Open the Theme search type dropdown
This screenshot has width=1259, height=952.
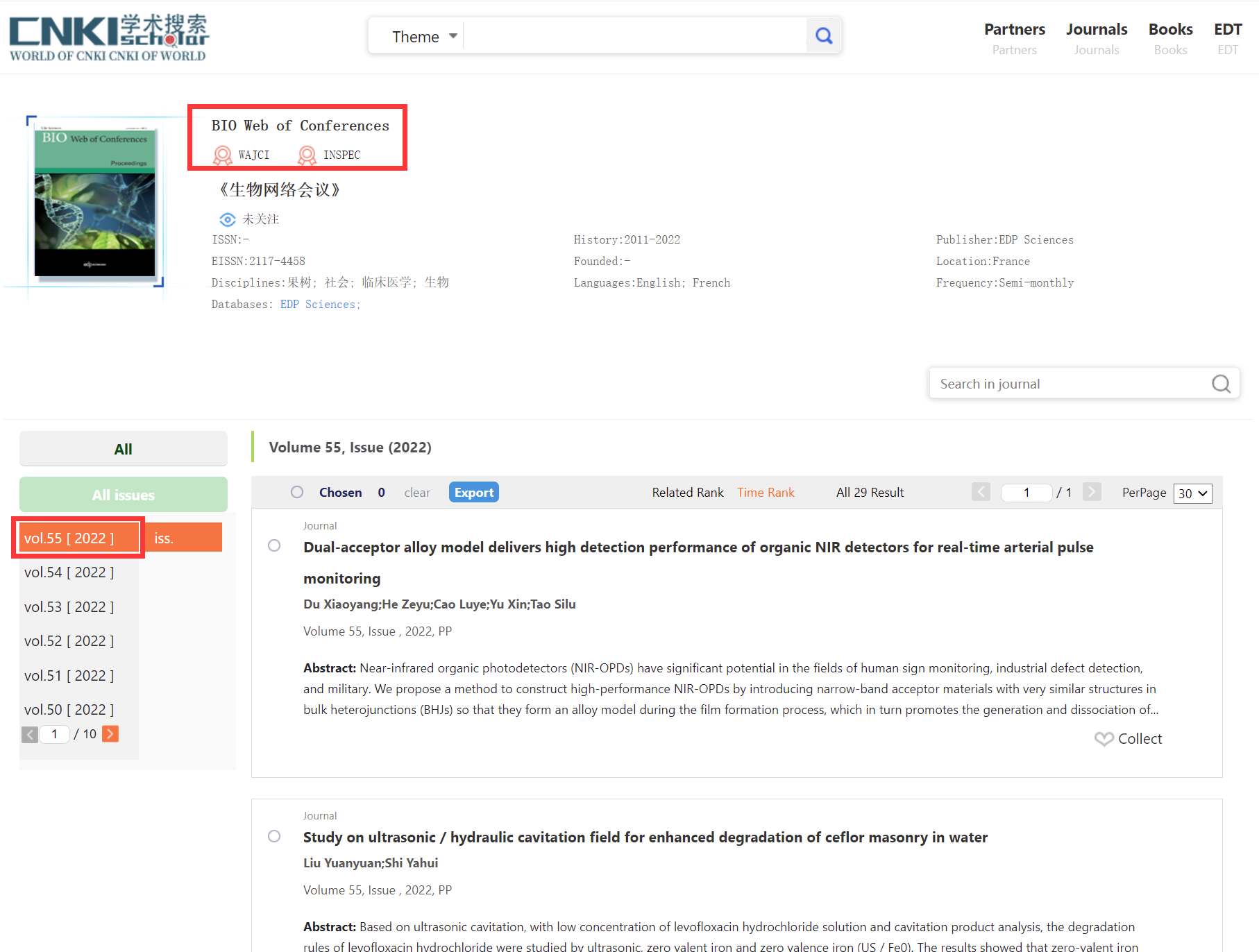[425, 36]
